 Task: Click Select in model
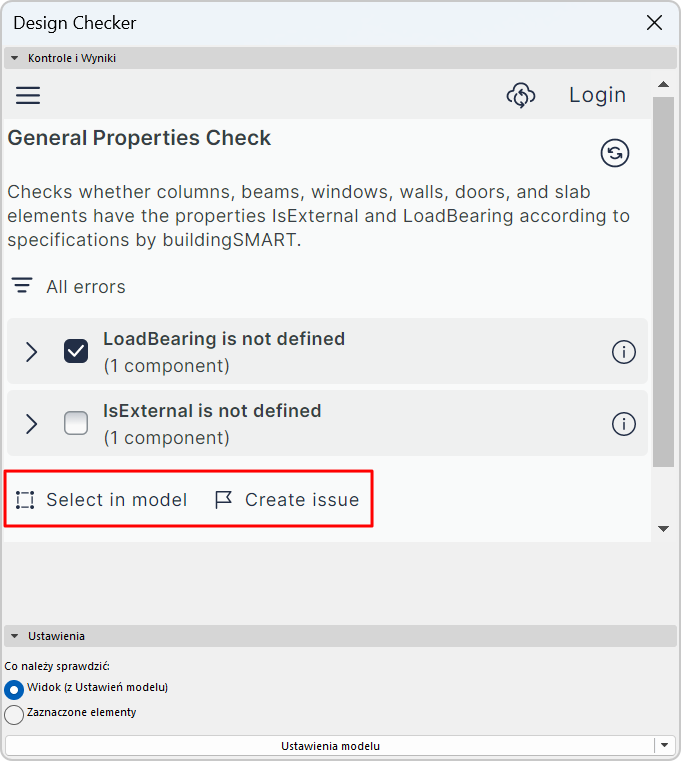102,500
